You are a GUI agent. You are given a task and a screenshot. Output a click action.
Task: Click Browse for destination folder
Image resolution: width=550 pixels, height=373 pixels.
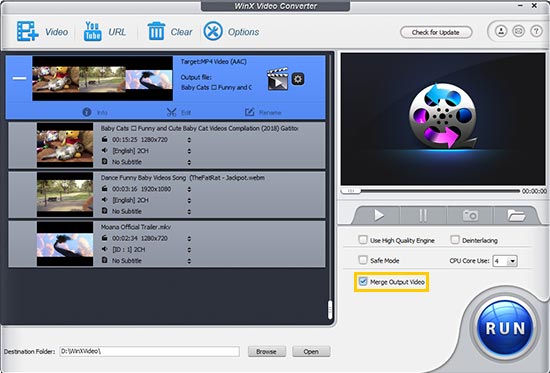click(267, 351)
